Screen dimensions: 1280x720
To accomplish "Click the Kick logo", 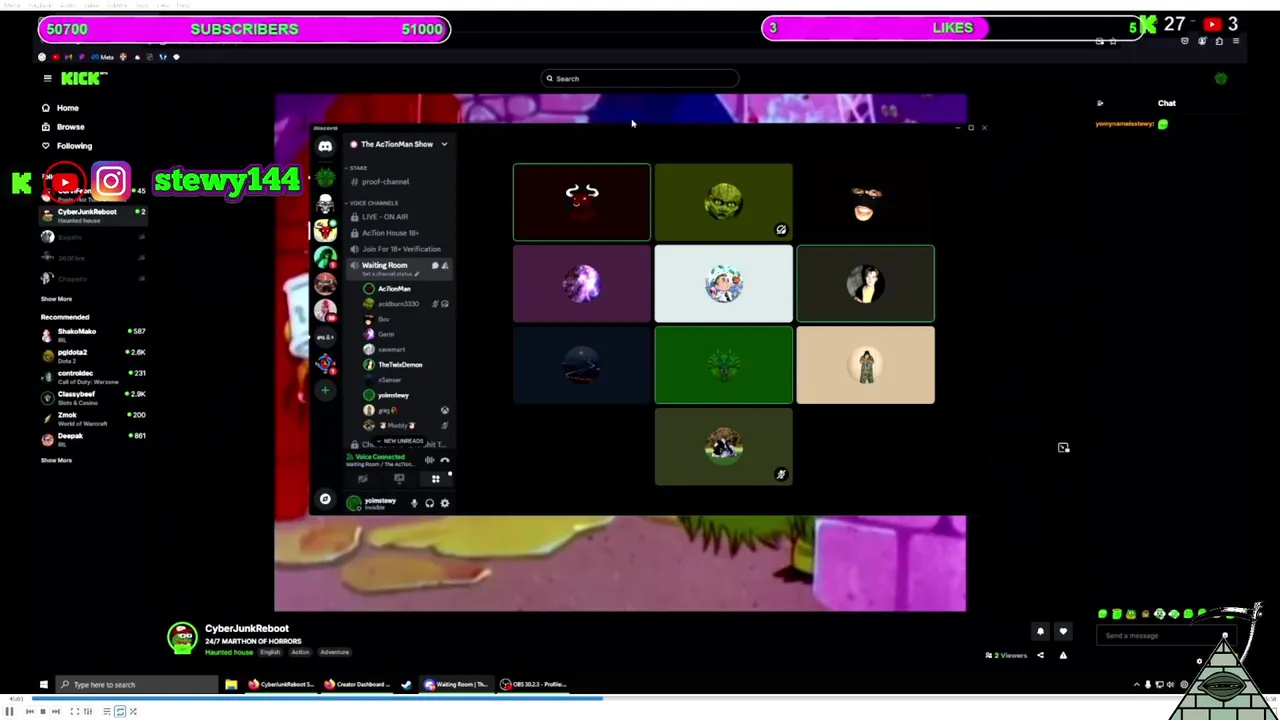I will point(80,78).
